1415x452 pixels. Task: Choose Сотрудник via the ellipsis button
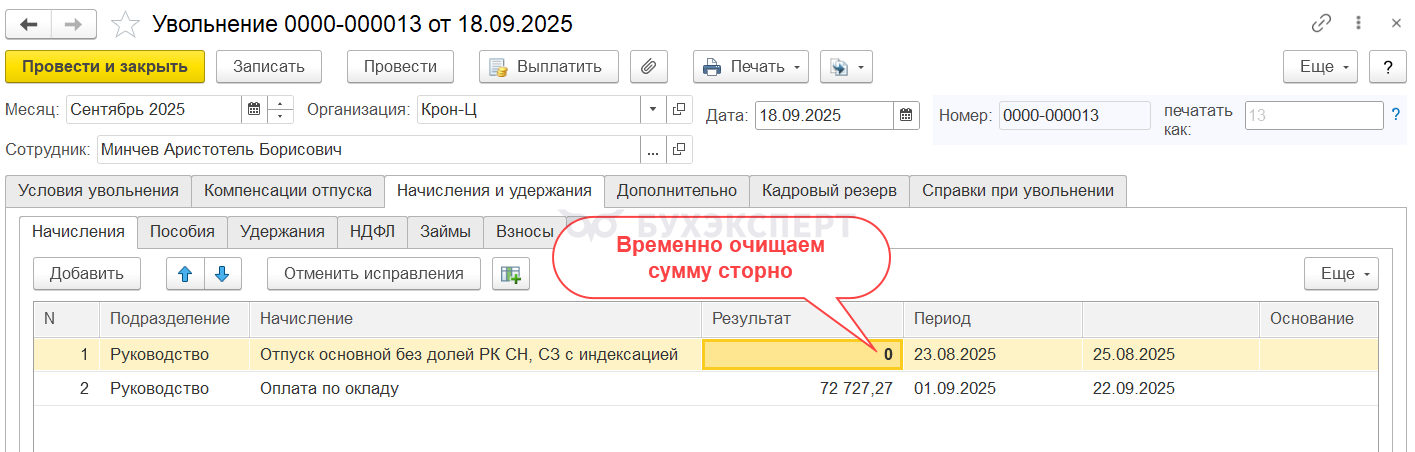click(x=654, y=150)
